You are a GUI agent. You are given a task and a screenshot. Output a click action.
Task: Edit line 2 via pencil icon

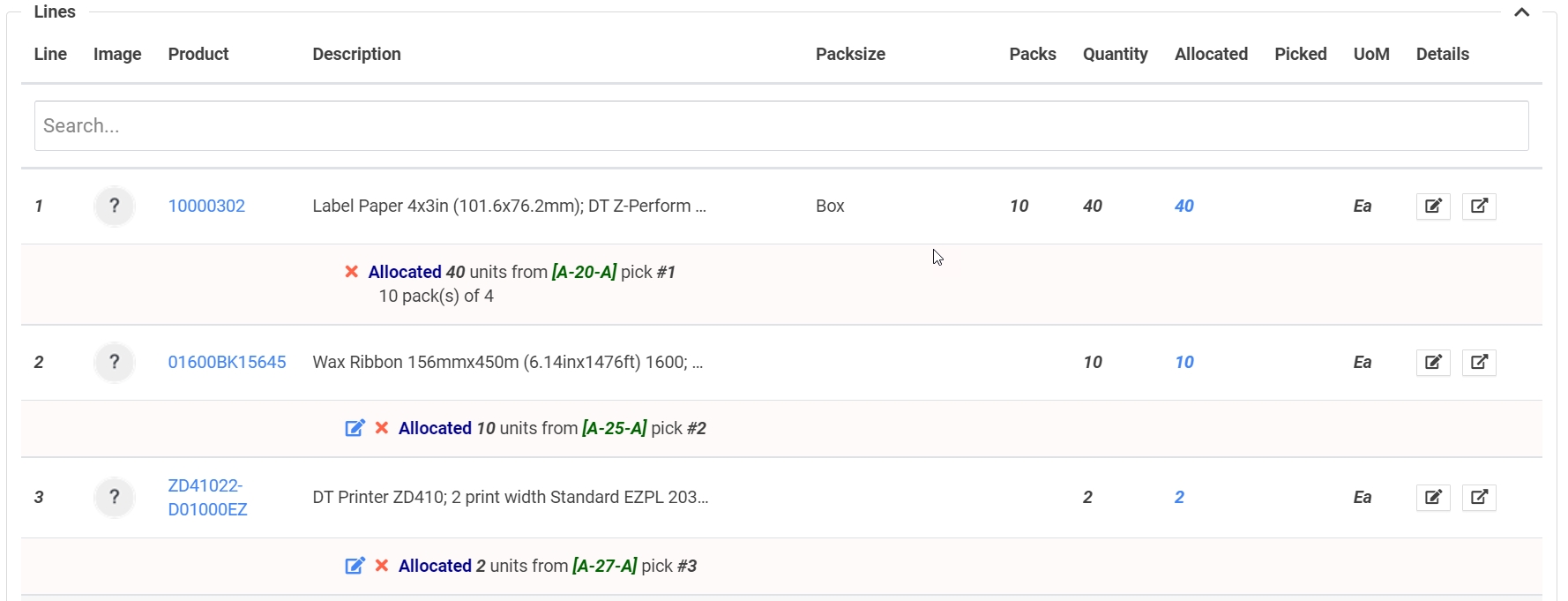pos(1433,363)
